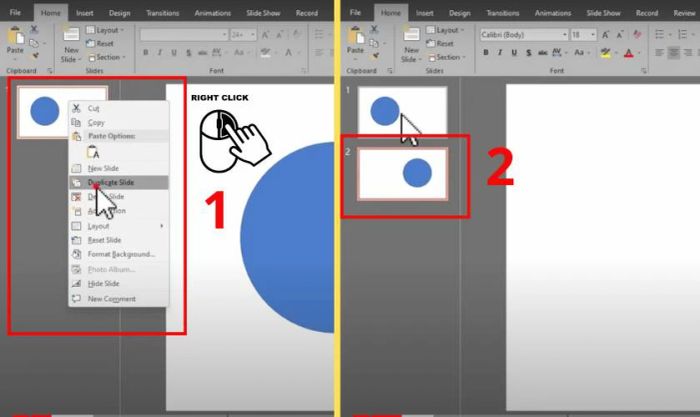This screenshot has height=417, width=700.
Task: Select Cut in the context menu
Action: pyautogui.click(x=119, y=108)
